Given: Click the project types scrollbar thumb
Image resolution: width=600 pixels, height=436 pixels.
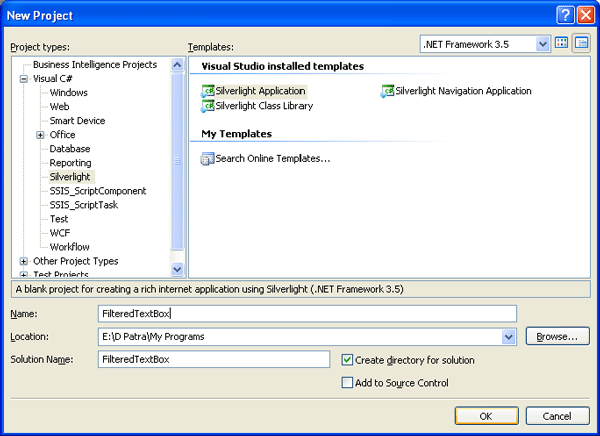Looking at the screenshot, I should pyautogui.click(x=177, y=161).
